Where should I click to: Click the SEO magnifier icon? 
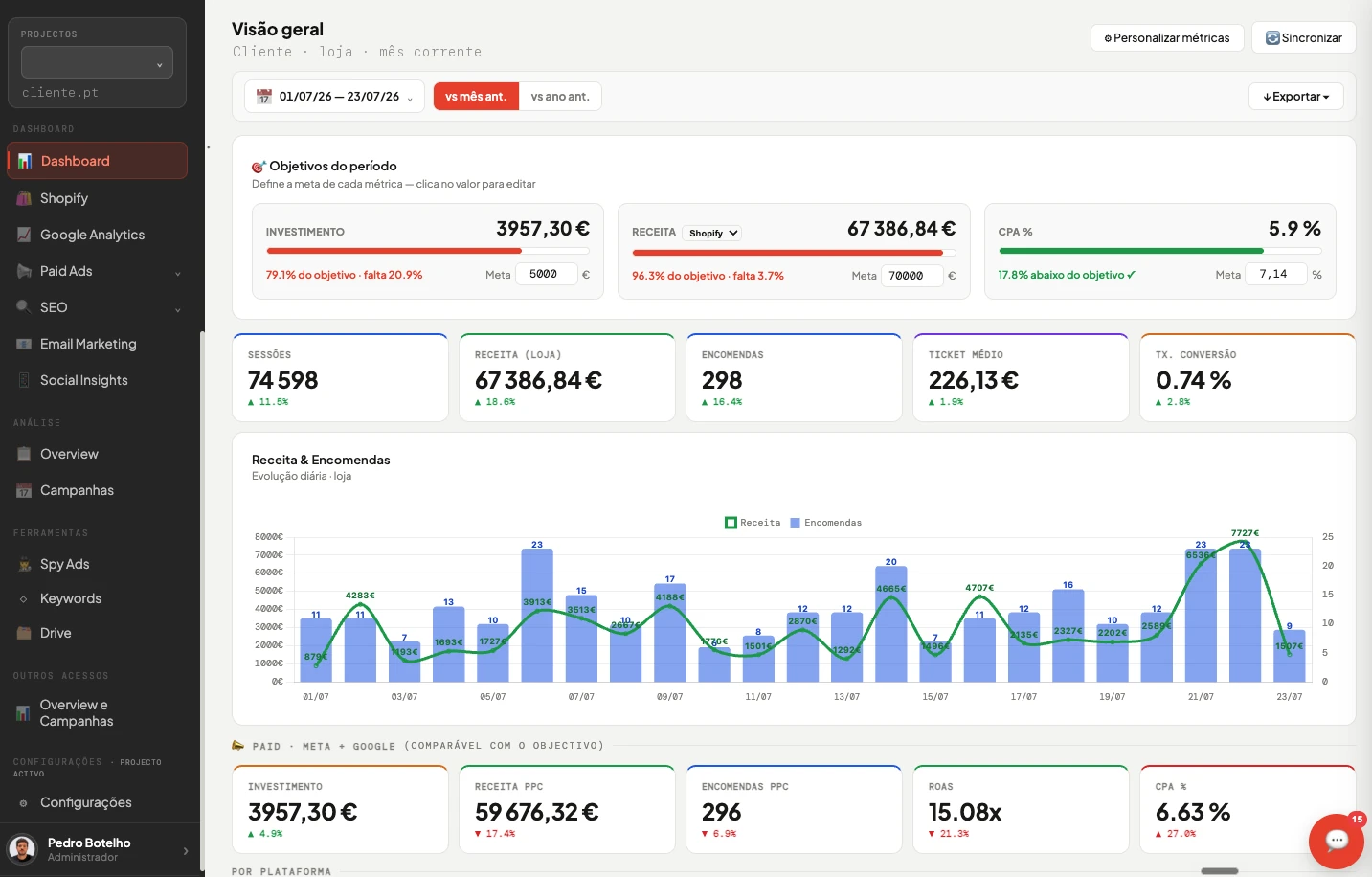coord(24,307)
